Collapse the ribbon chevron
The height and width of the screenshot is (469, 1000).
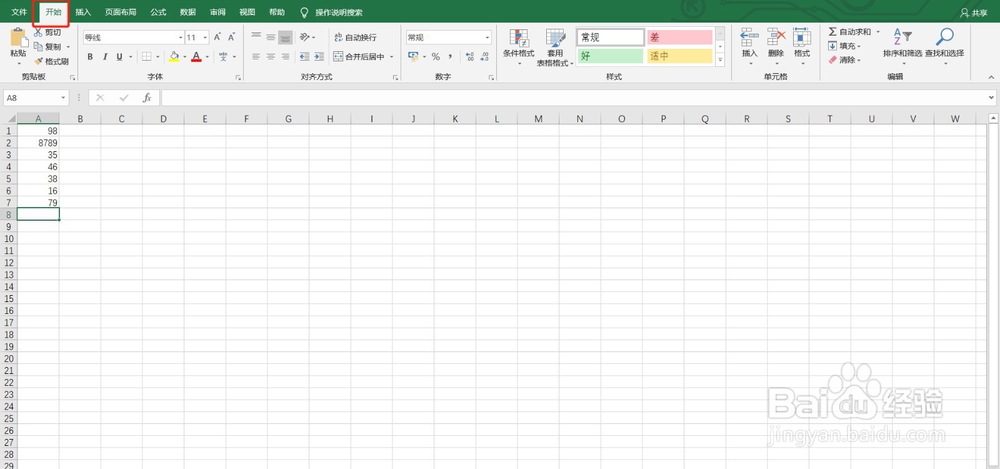(992, 77)
